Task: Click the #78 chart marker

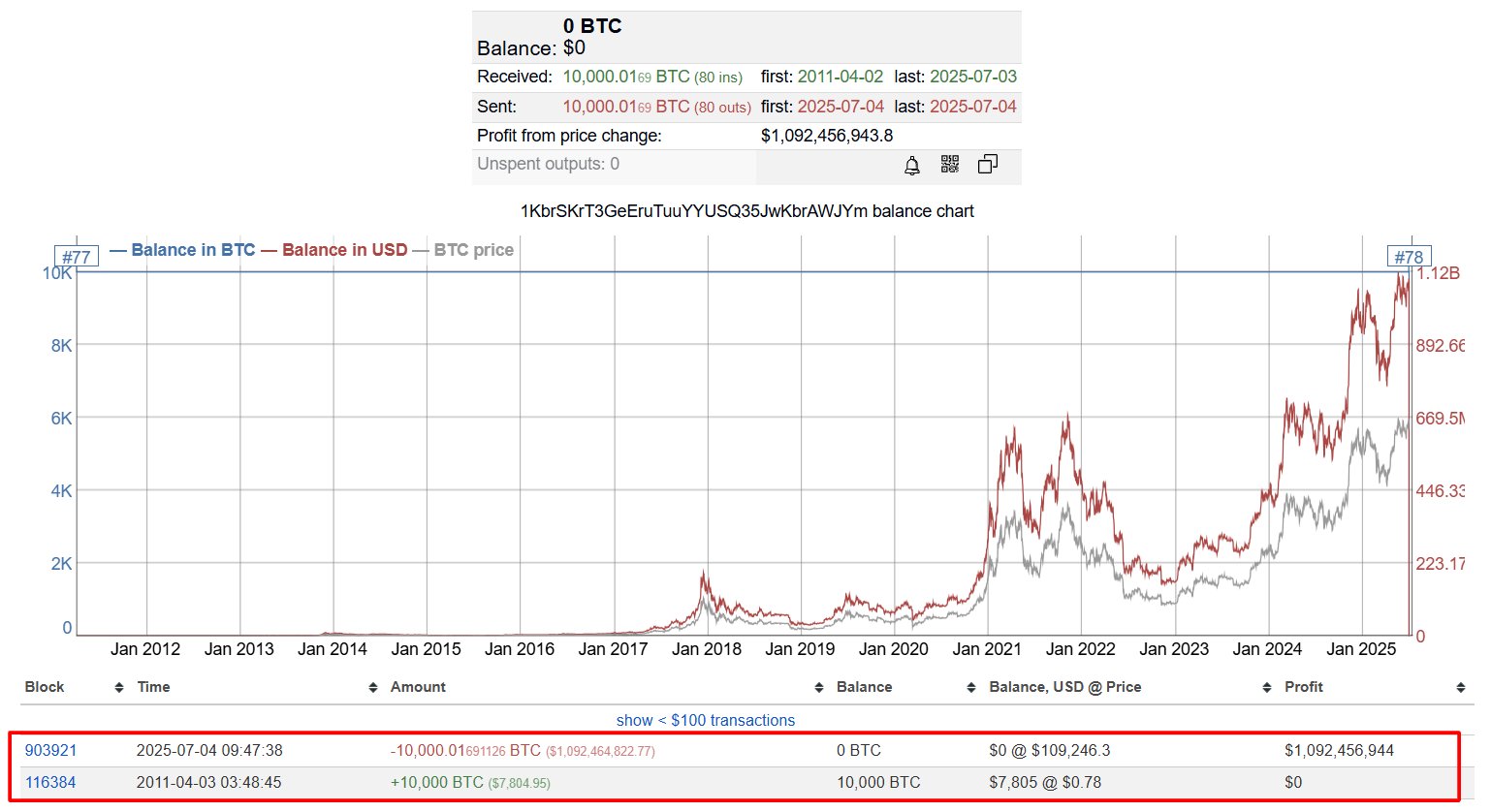Action: pos(1409,257)
